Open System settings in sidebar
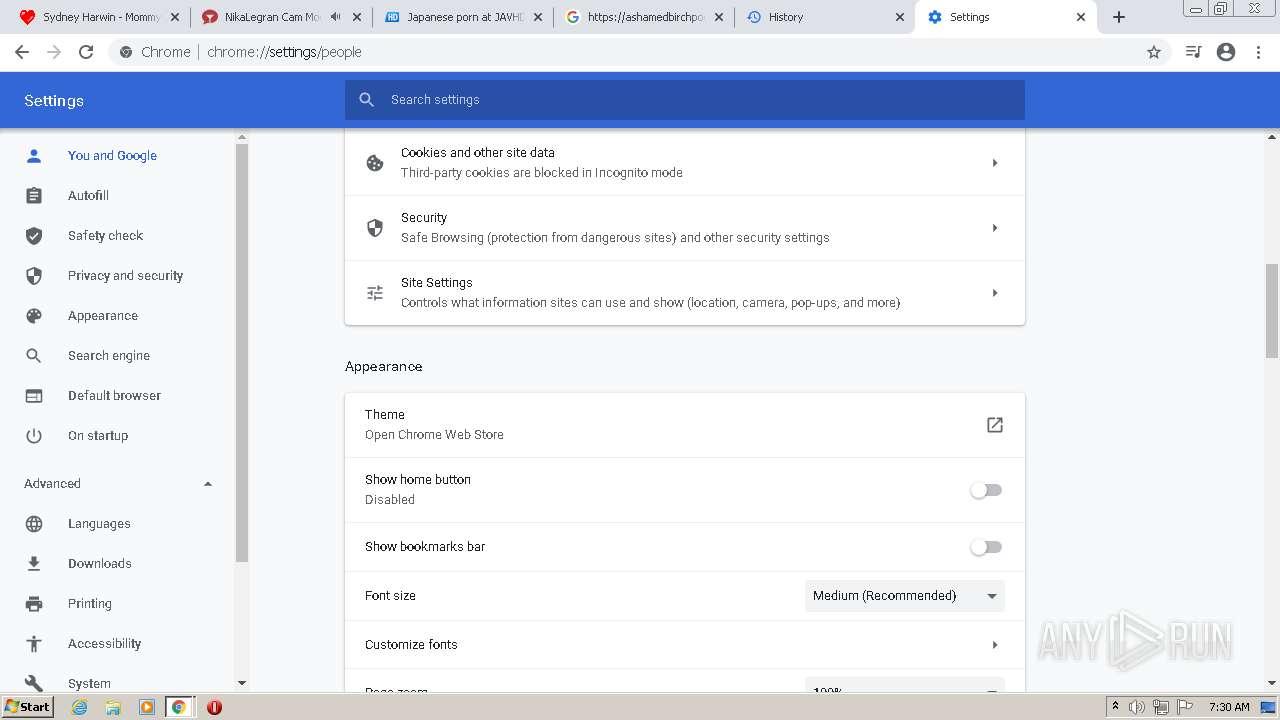Image resolution: width=1280 pixels, height=720 pixels. [89, 684]
